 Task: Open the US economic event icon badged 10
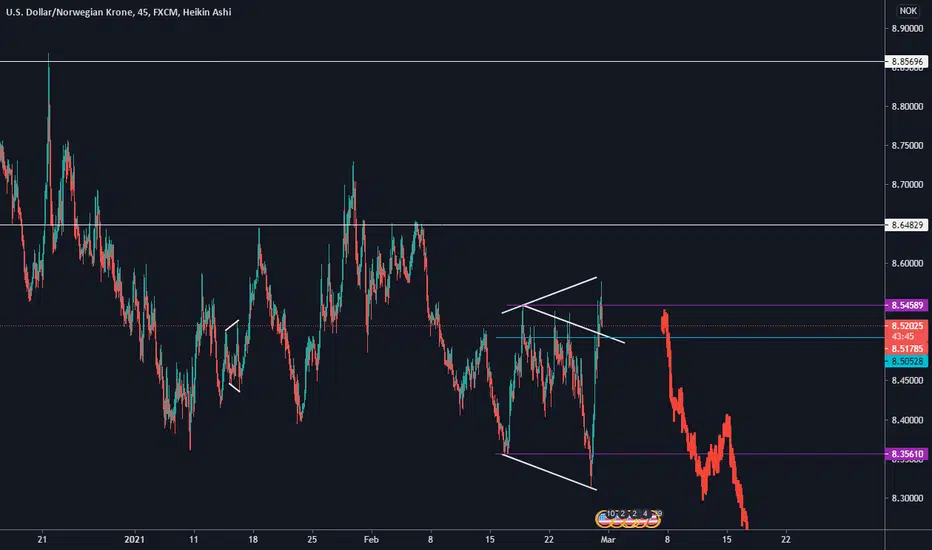[604, 519]
